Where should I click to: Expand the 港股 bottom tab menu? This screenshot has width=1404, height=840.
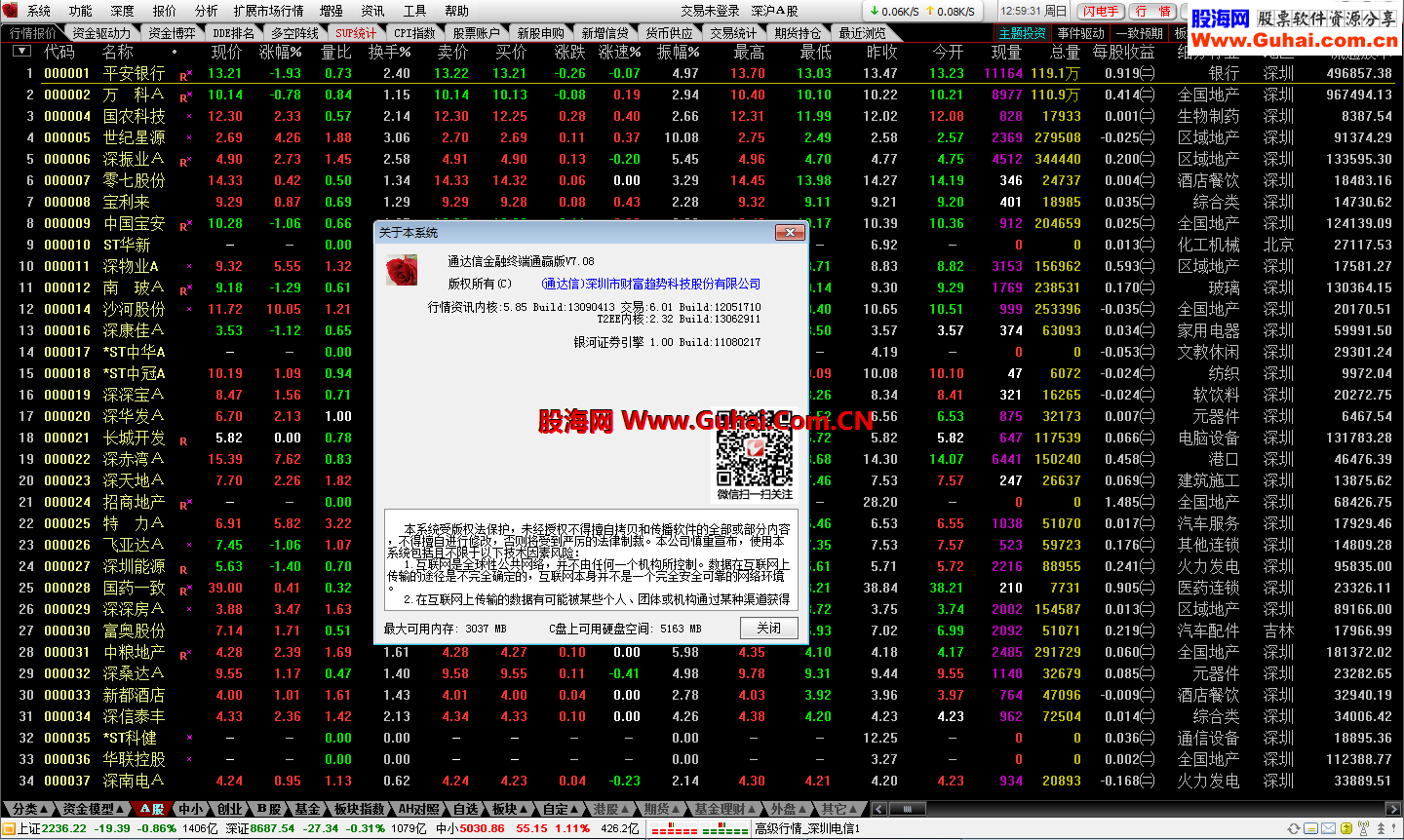(x=611, y=809)
